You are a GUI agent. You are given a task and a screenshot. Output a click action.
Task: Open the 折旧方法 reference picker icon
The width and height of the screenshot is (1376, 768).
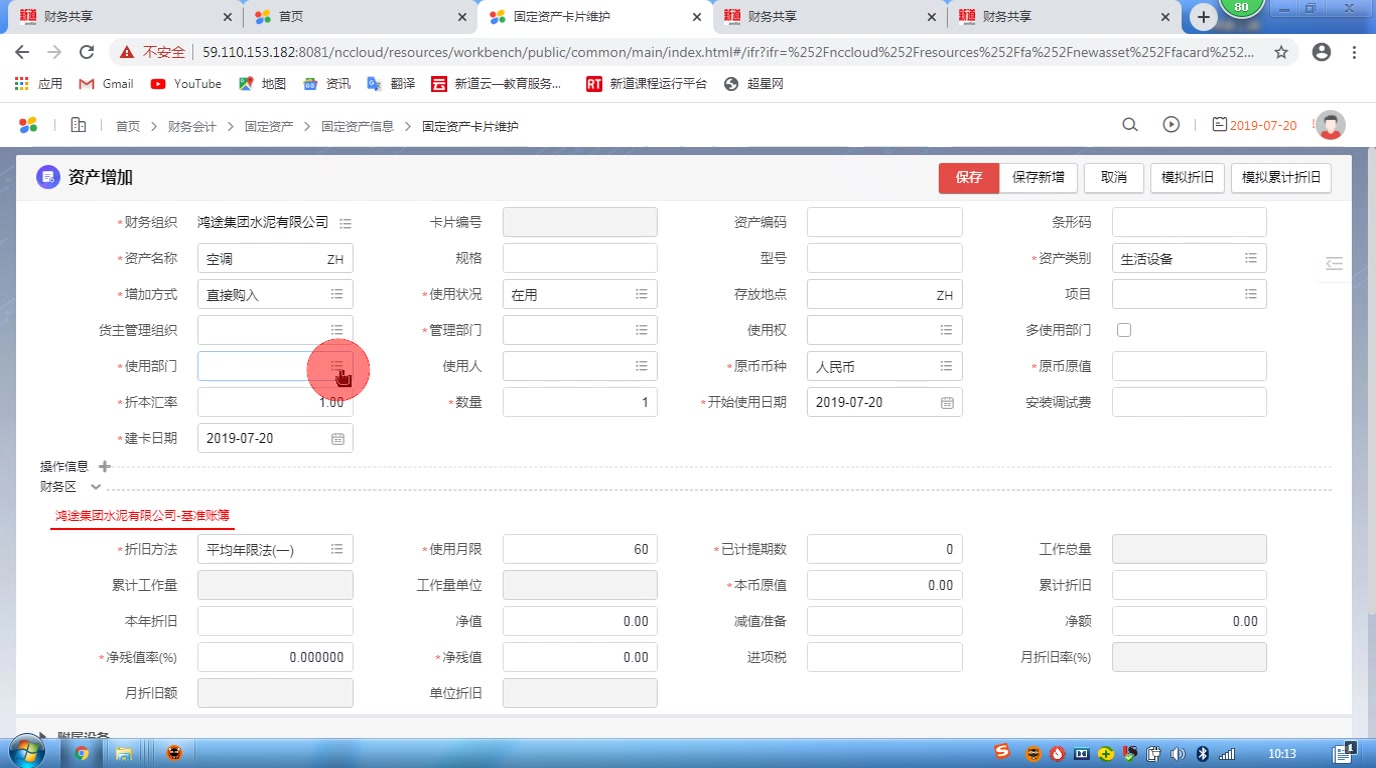337,548
